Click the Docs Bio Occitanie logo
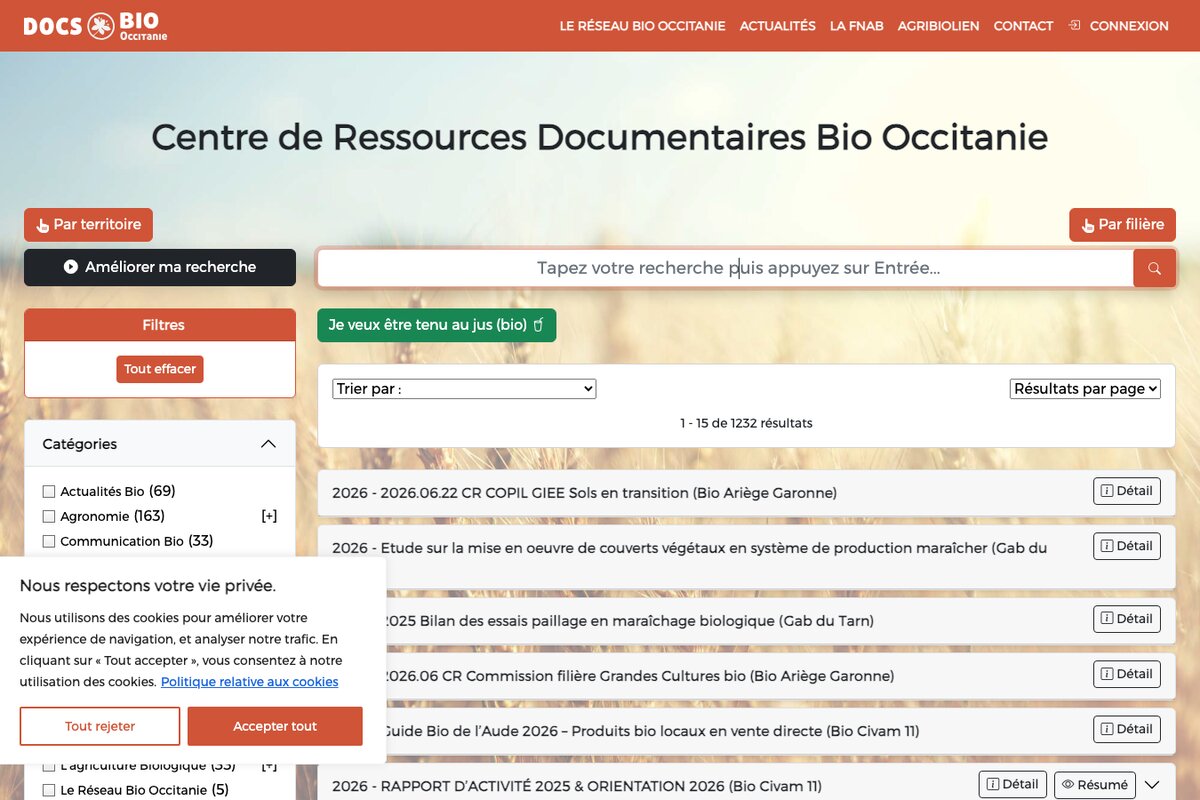The height and width of the screenshot is (800, 1200). [95, 26]
